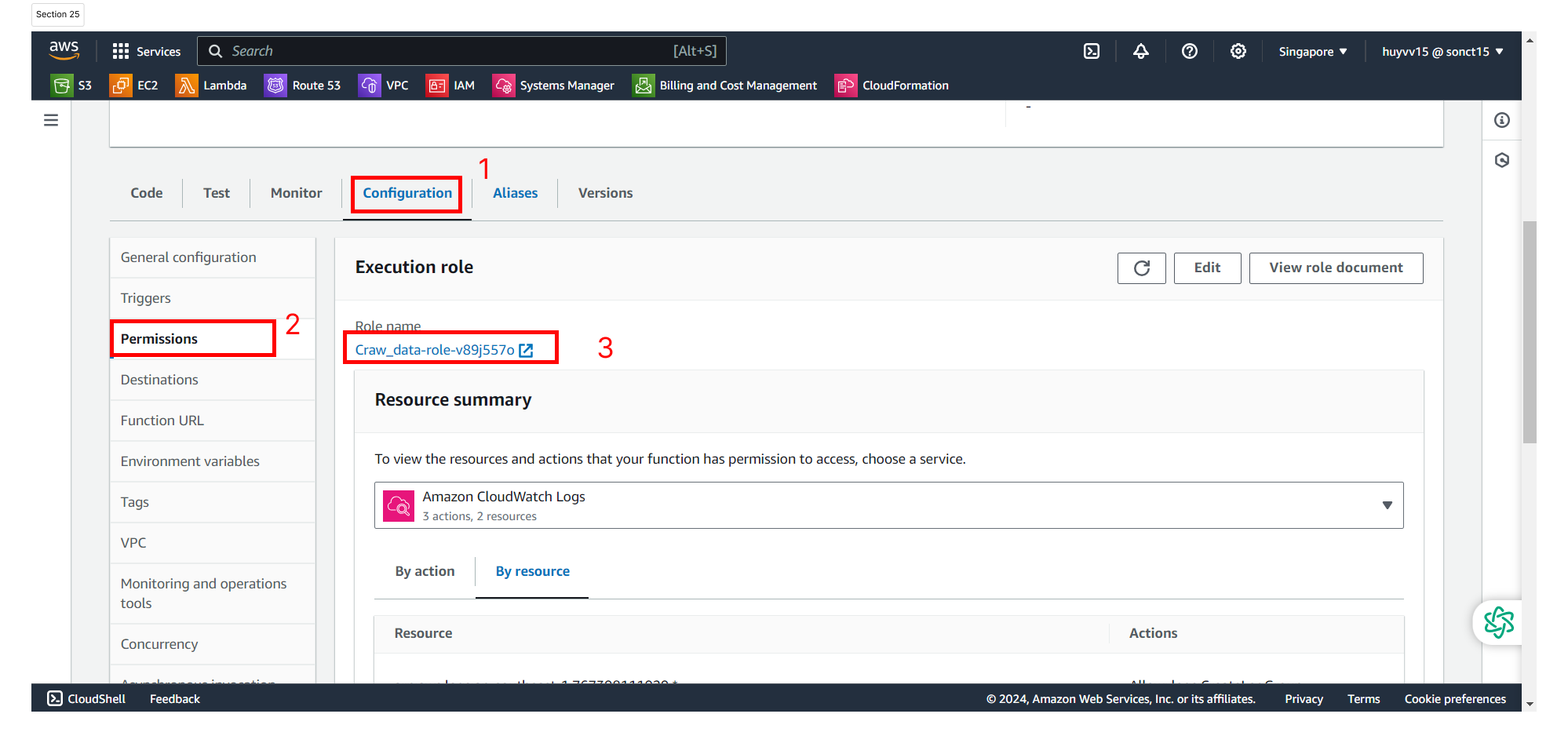The height and width of the screenshot is (743, 1568).
Task: Open the hexagon tools panel icon
Action: (1502, 160)
